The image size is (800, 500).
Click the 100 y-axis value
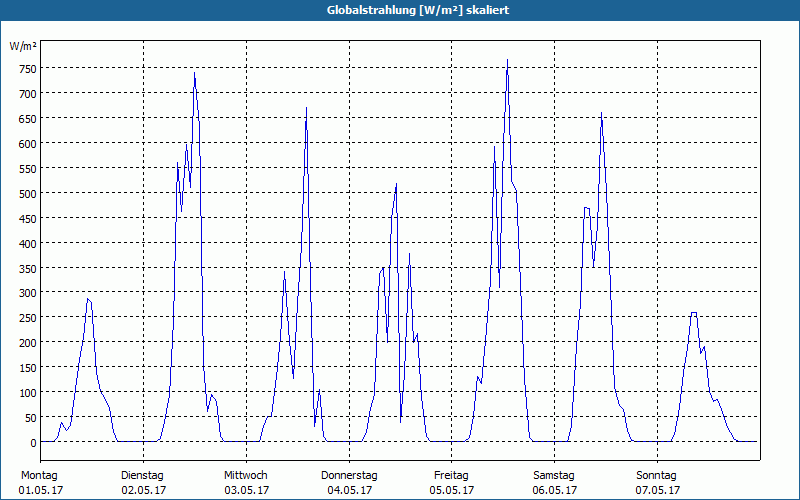click(27, 393)
